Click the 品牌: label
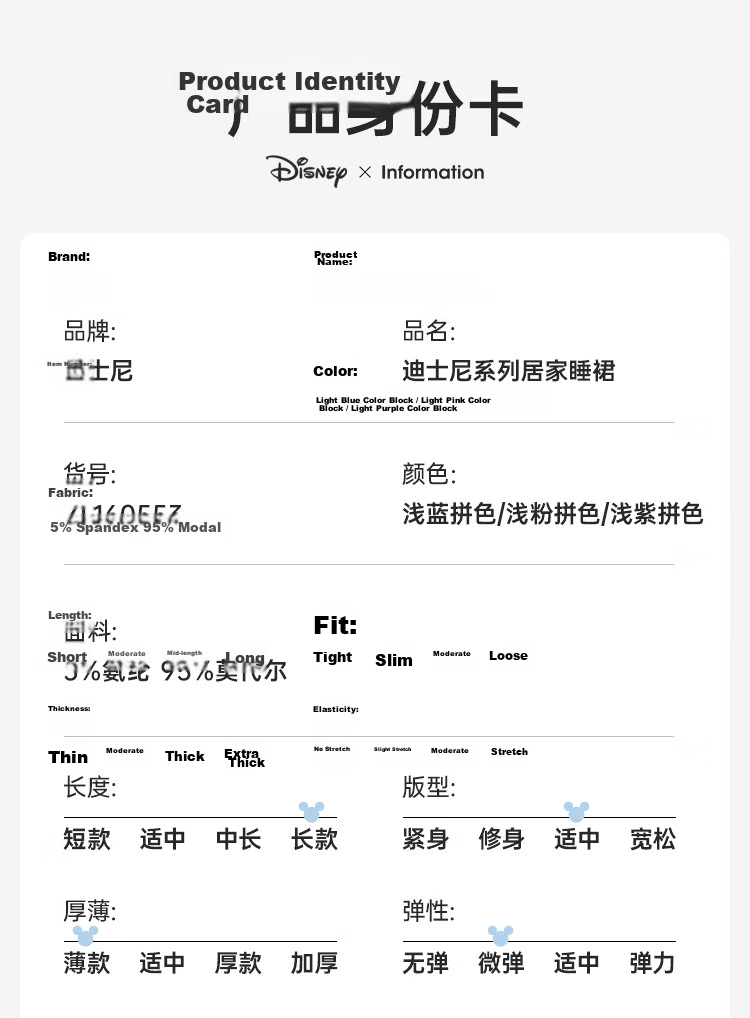The height and width of the screenshot is (1018, 750). [90, 331]
